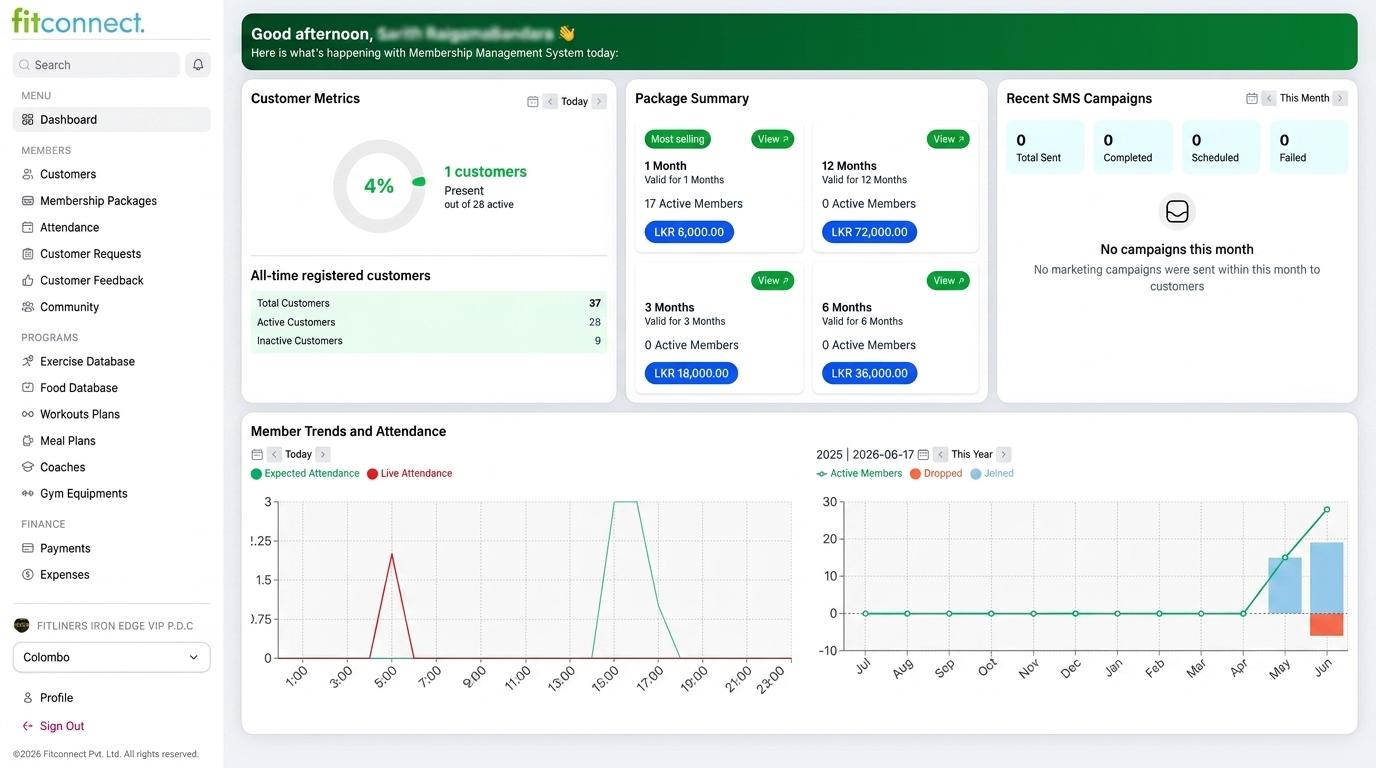
Task: Click the Food Database icon
Action: coord(28,388)
